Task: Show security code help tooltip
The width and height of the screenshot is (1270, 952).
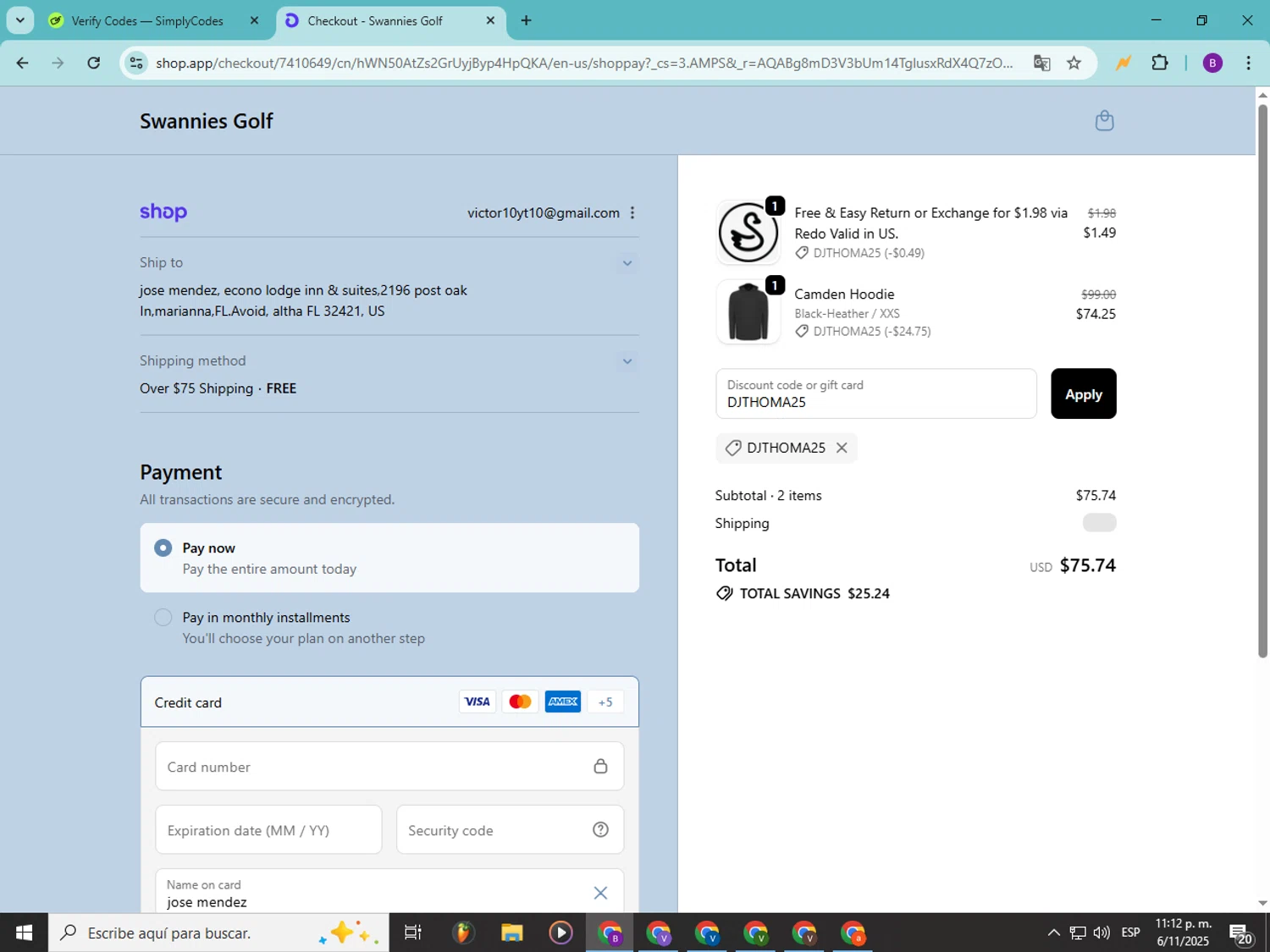Action: pyautogui.click(x=600, y=829)
